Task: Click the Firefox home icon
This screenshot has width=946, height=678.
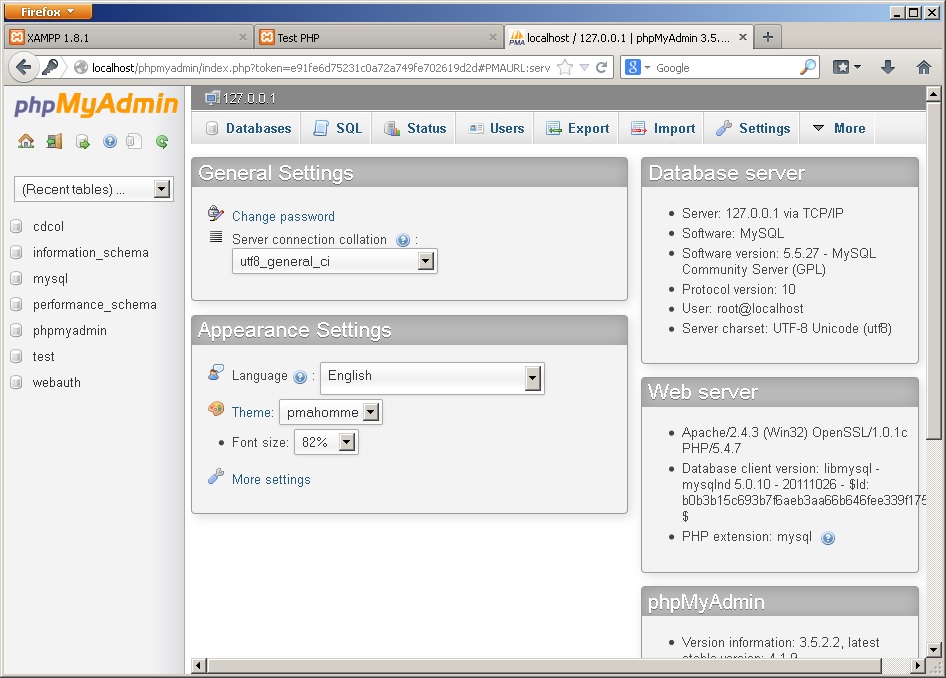Action: point(924,67)
